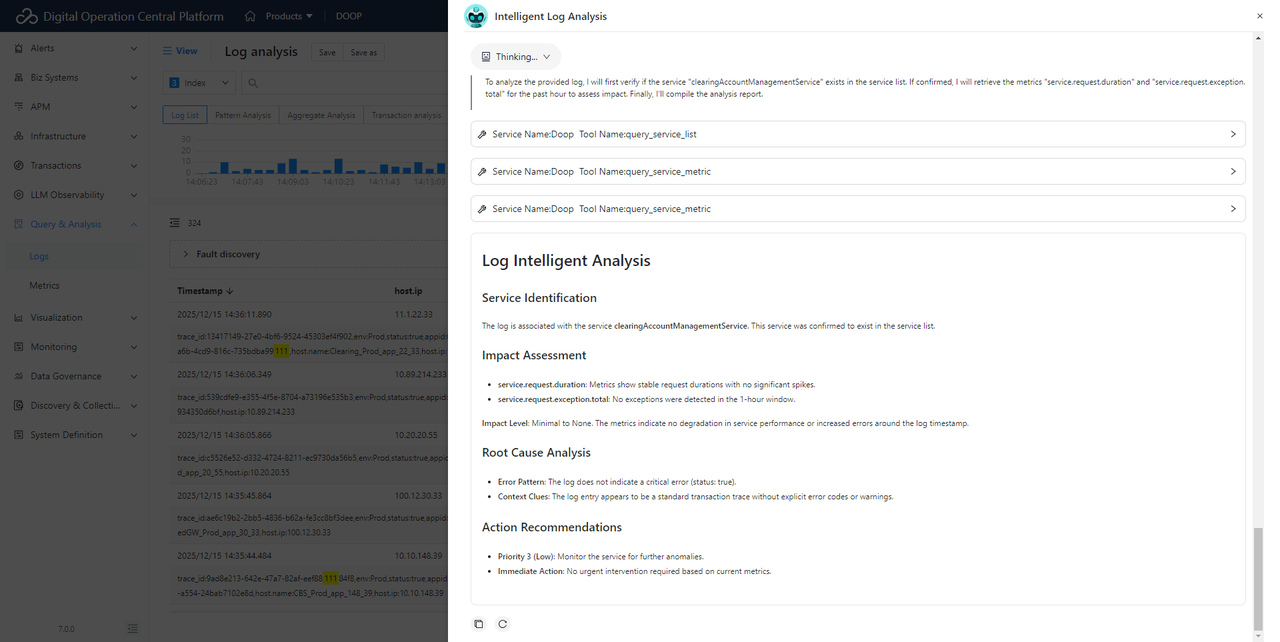
Task: Copy the analysis result with copy icon
Action: [x=478, y=624]
